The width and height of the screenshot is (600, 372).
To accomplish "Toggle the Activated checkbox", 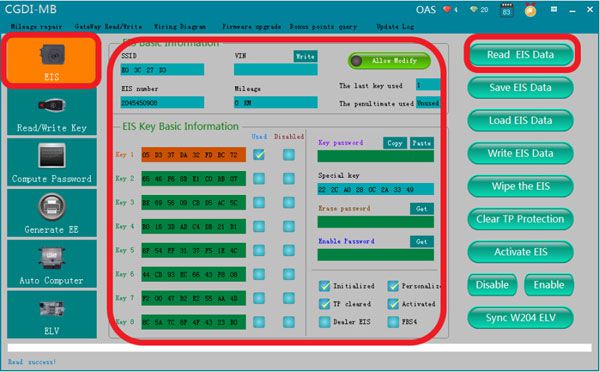I will coord(393,304).
